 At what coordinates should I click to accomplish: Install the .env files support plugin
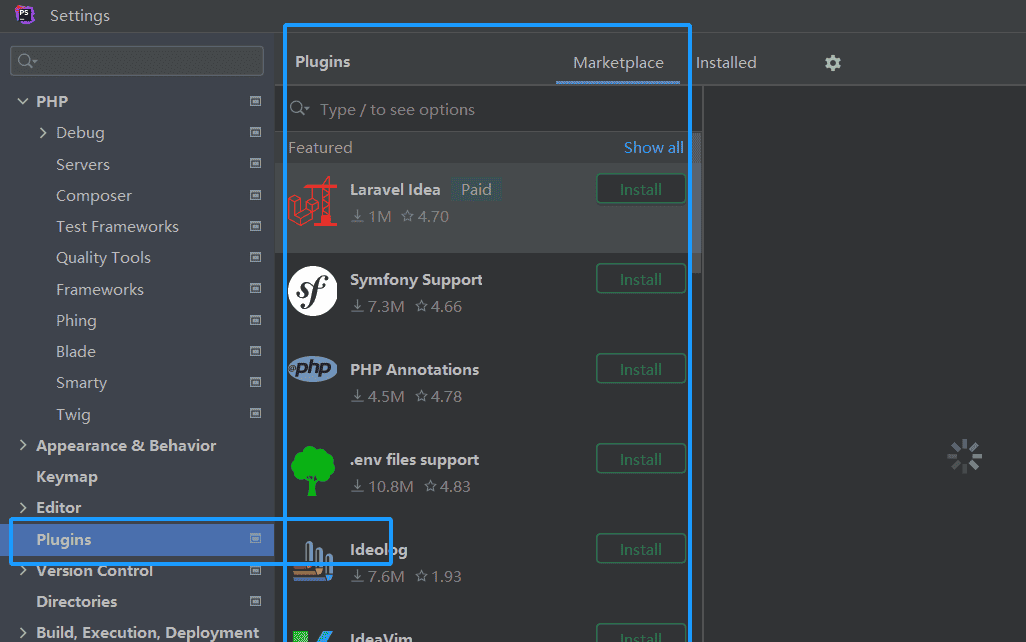[640, 459]
